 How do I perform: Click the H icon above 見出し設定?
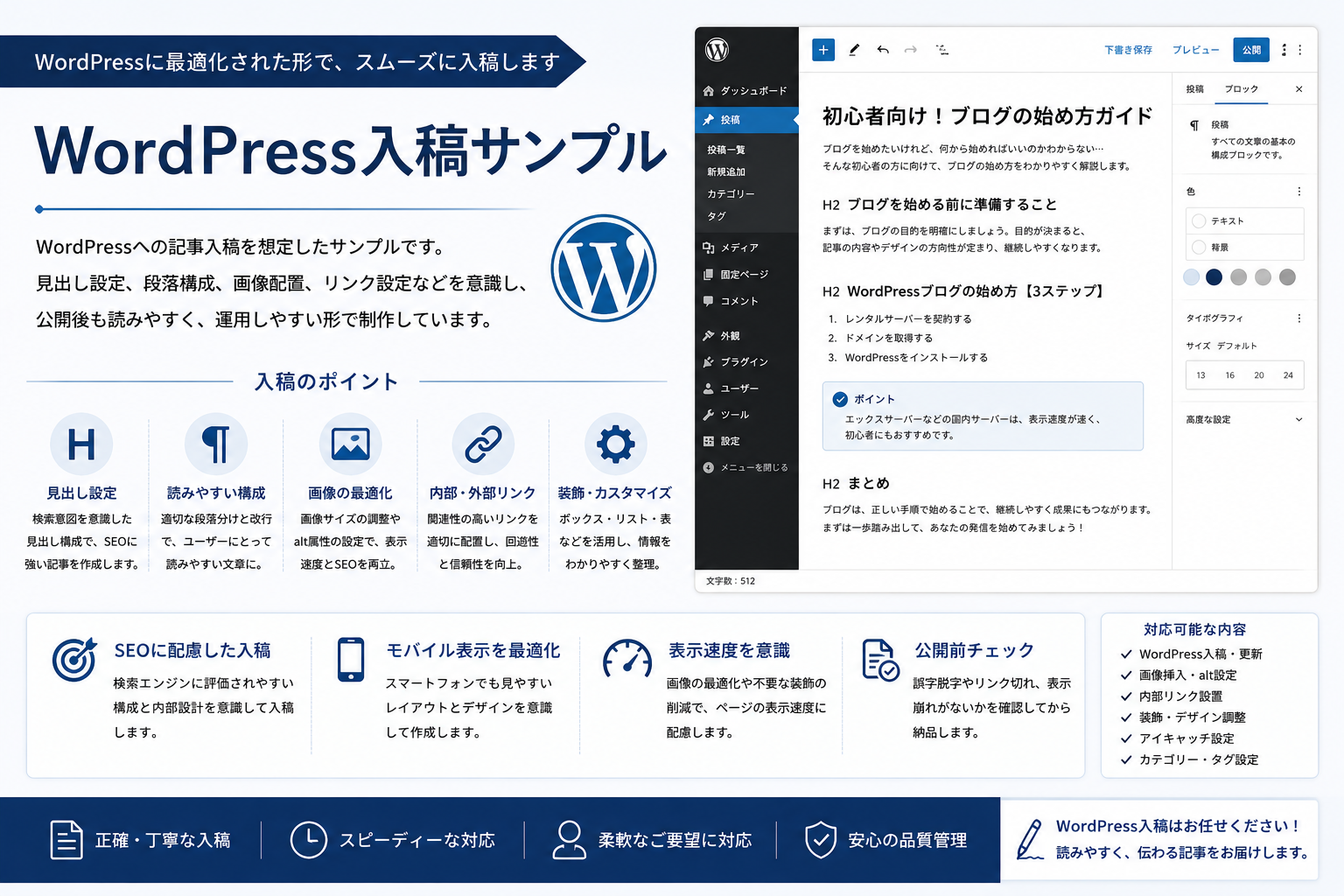click(81, 444)
